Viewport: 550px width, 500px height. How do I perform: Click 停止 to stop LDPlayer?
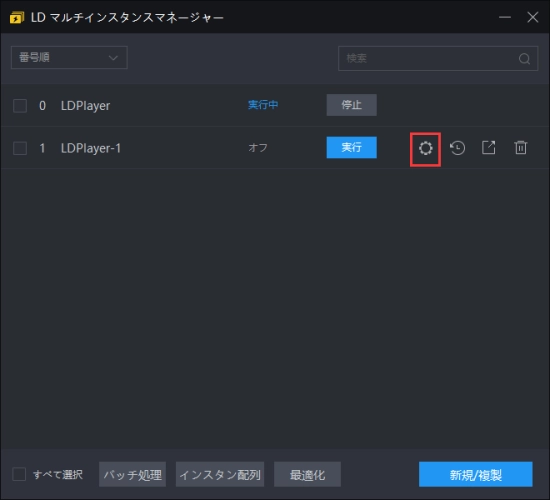pyautogui.click(x=351, y=105)
